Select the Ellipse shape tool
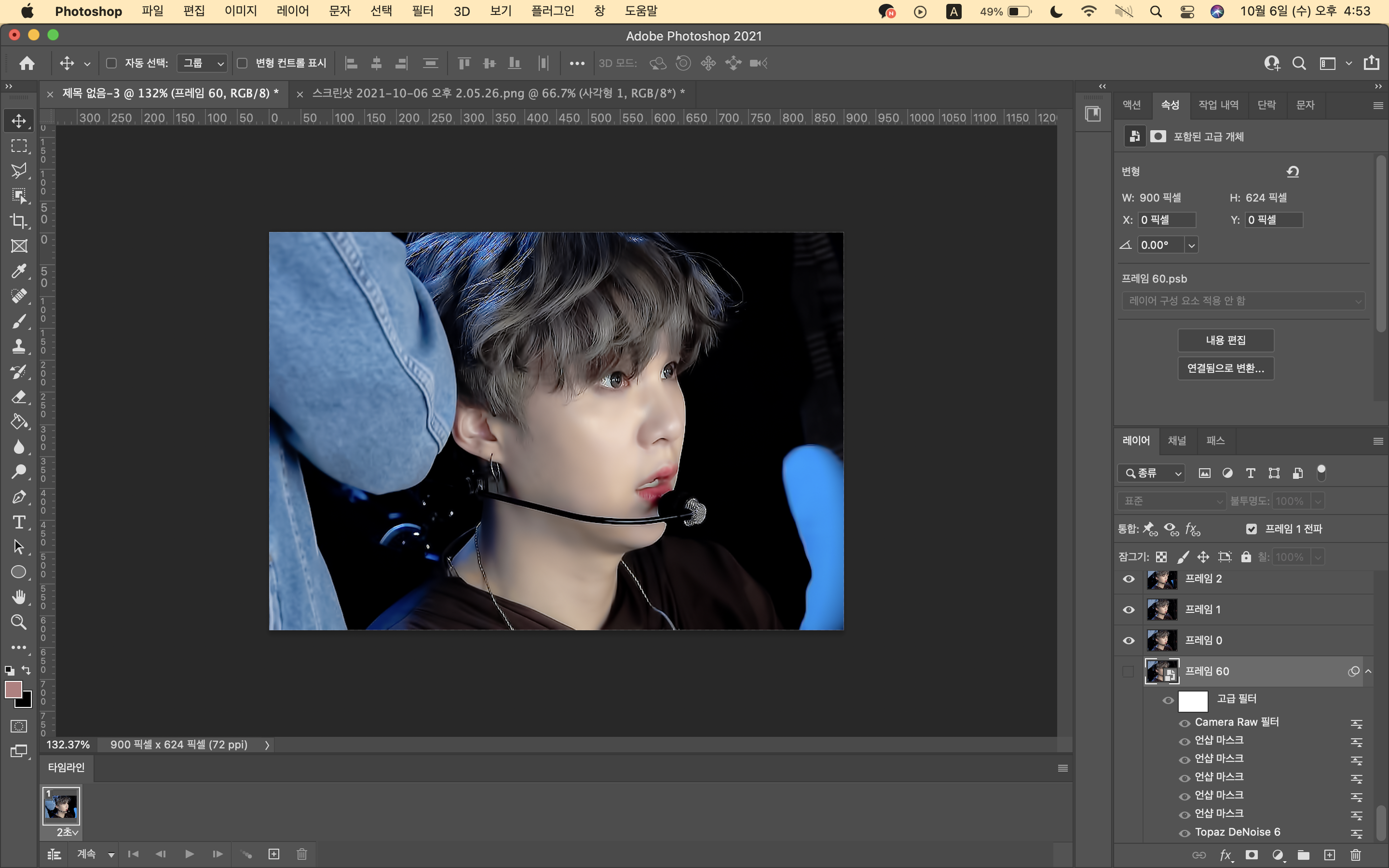1389x868 pixels. point(19,572)
